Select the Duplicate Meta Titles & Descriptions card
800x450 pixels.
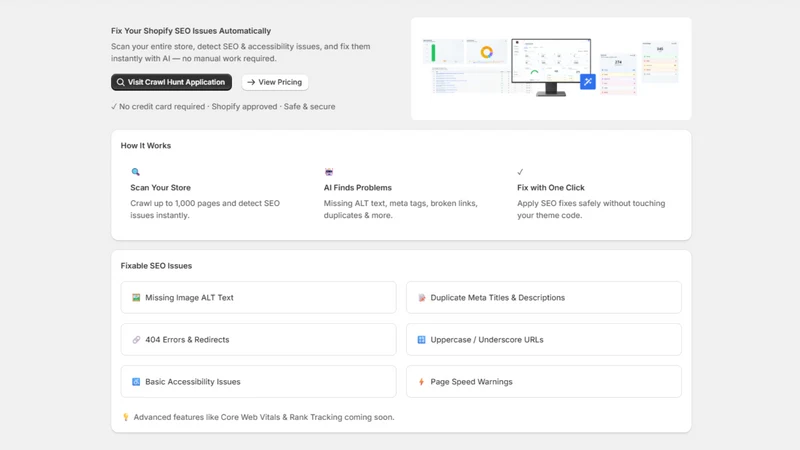coord(544,297)
